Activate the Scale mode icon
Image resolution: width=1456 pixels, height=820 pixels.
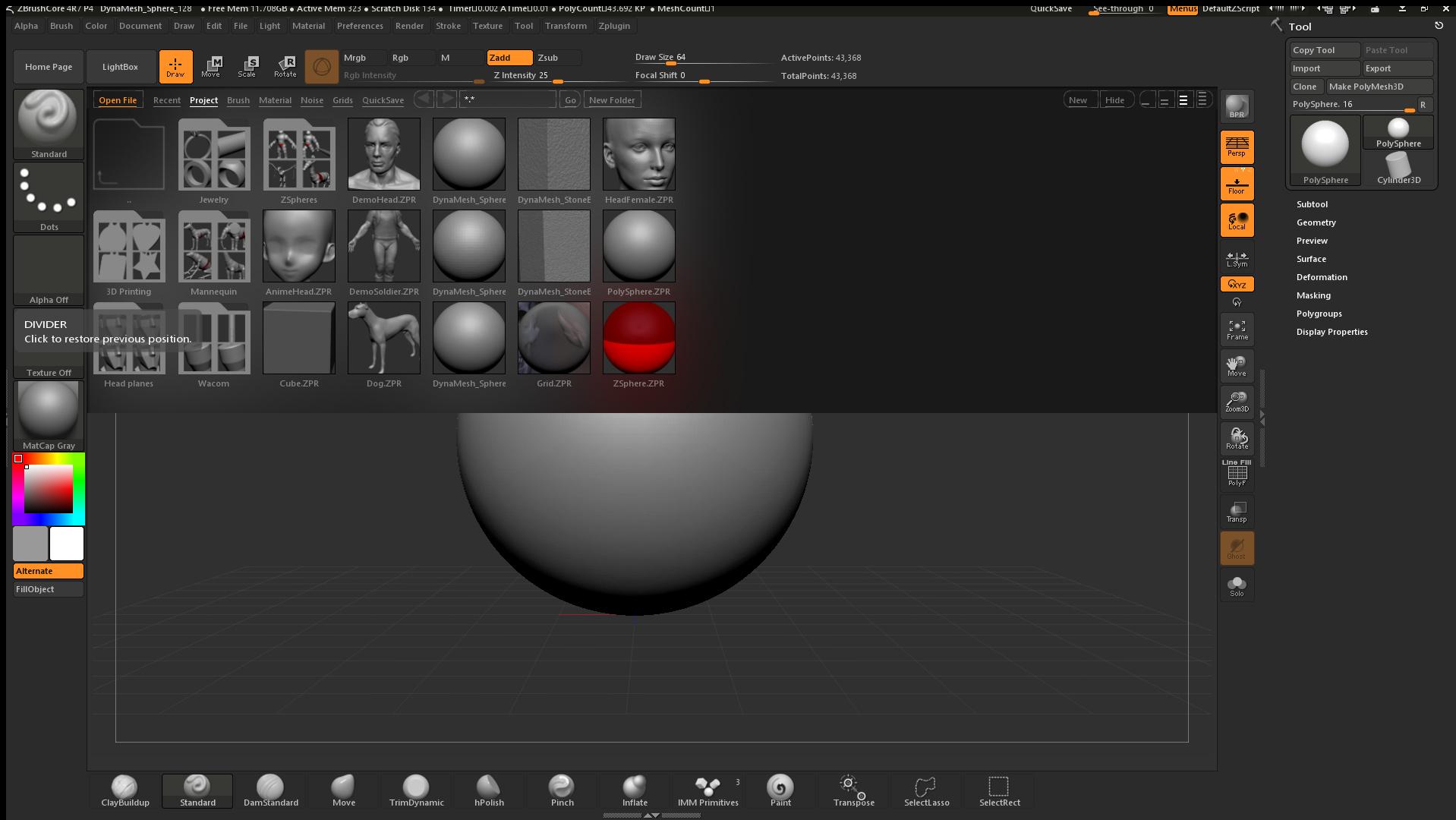[x=248, y=67]
